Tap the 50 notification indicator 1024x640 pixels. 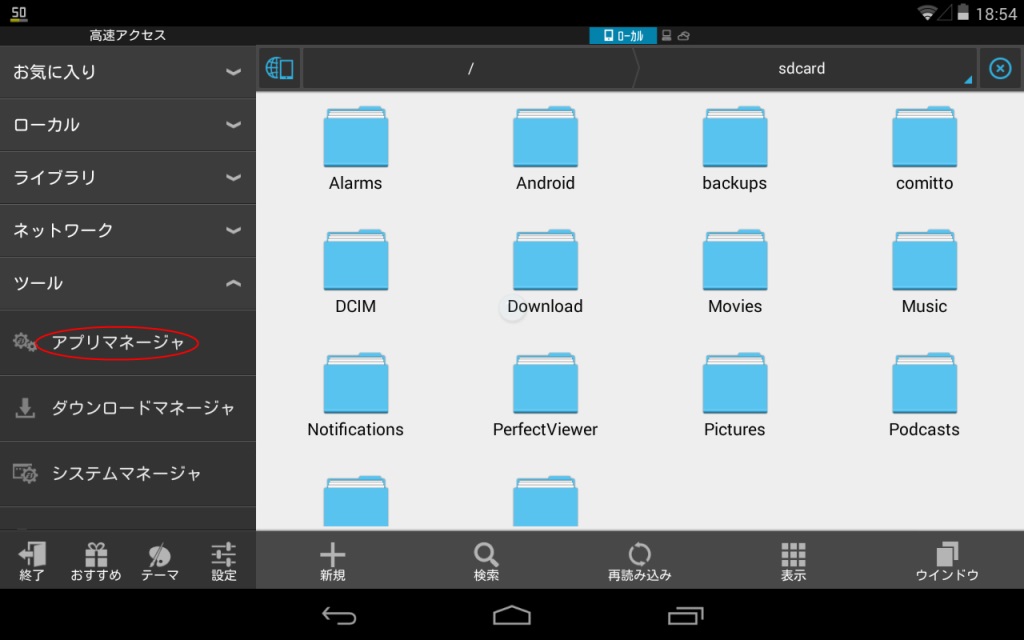coord(19,13)
